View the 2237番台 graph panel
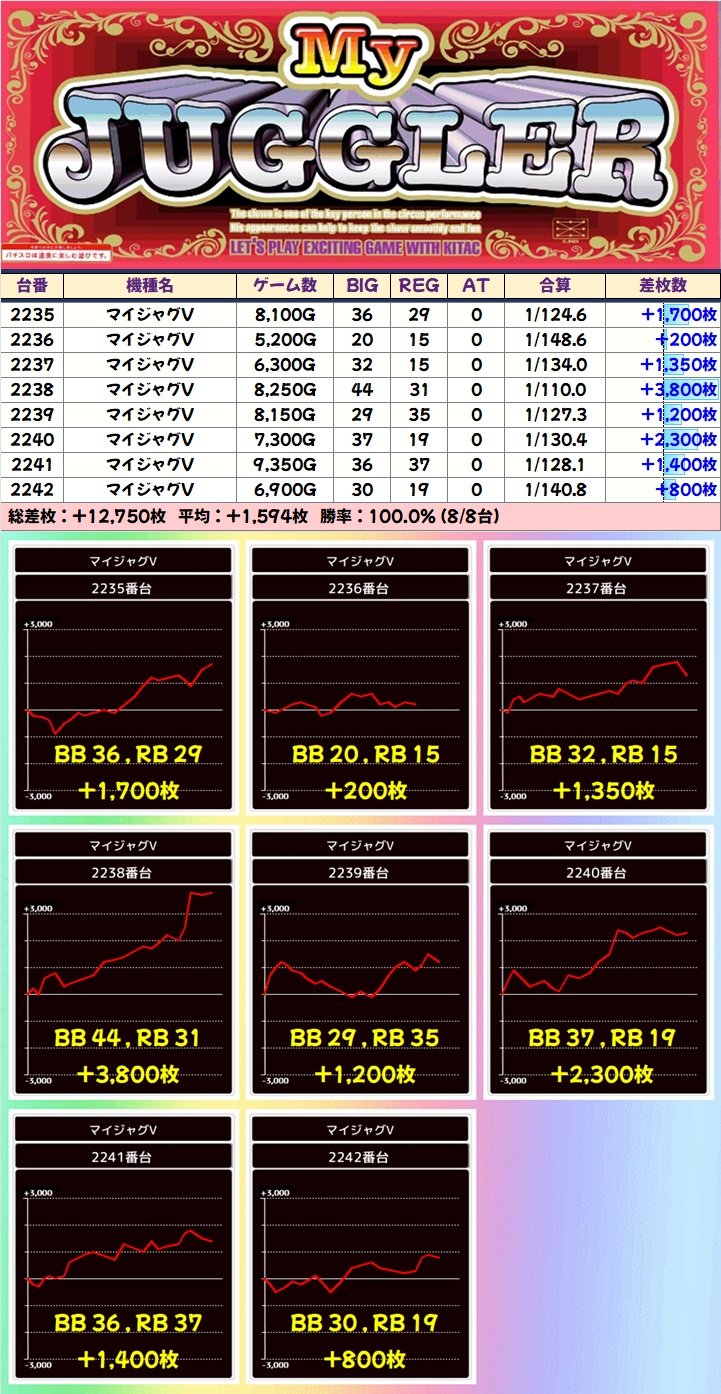This screenshot has width=721, height=1394. 597,690
